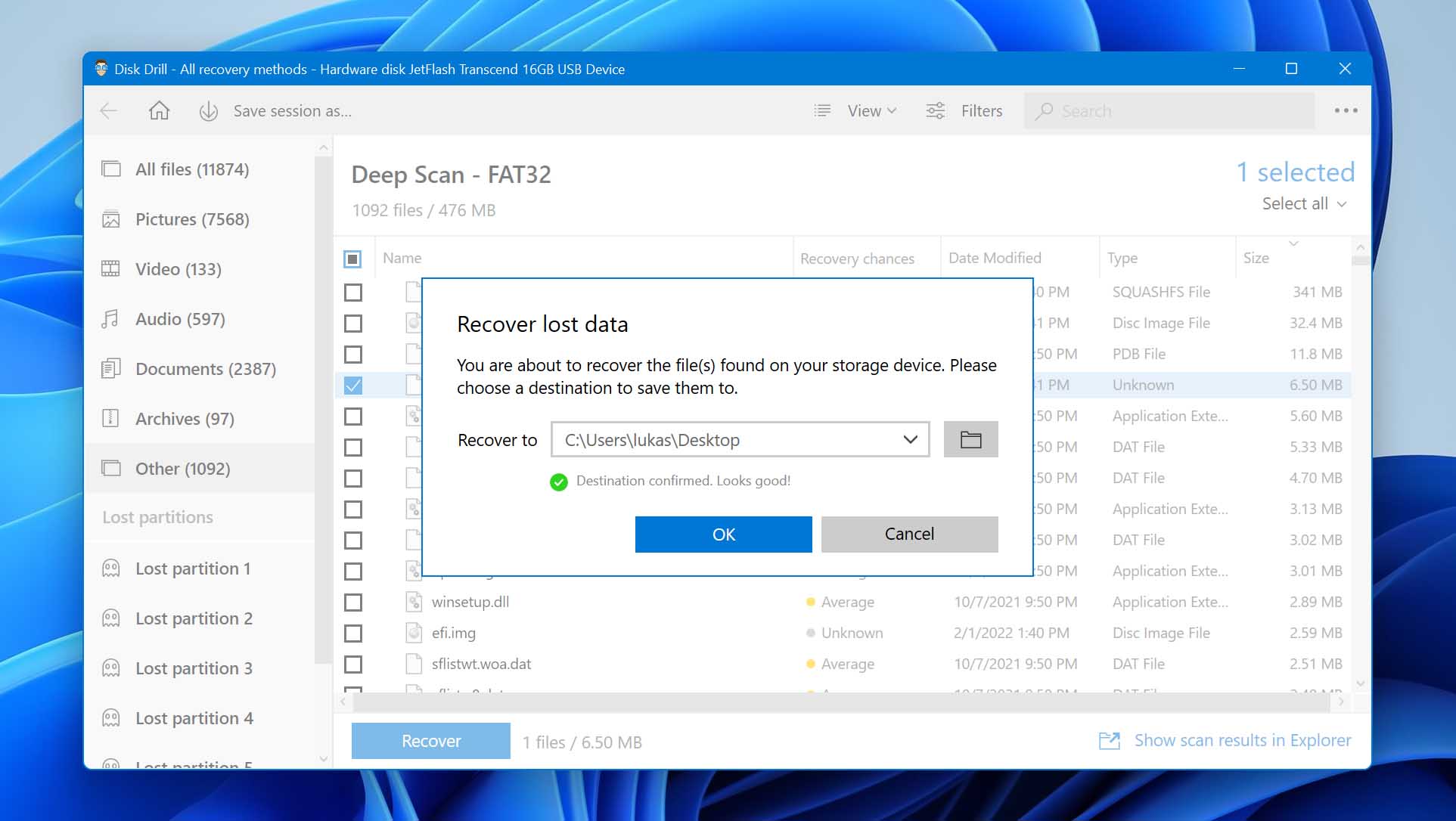Screen dimensions: 1456x821
Task: Click the All files category icon
Action: pos(111,169)
